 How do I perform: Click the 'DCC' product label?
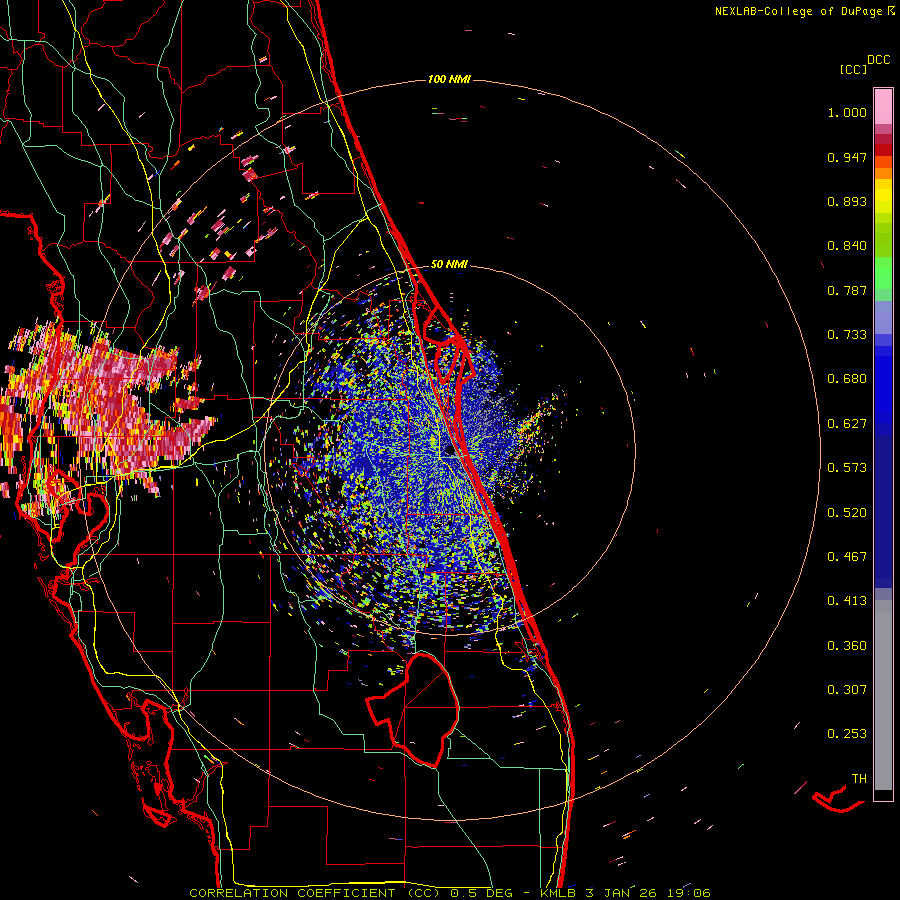pos(878,60)
